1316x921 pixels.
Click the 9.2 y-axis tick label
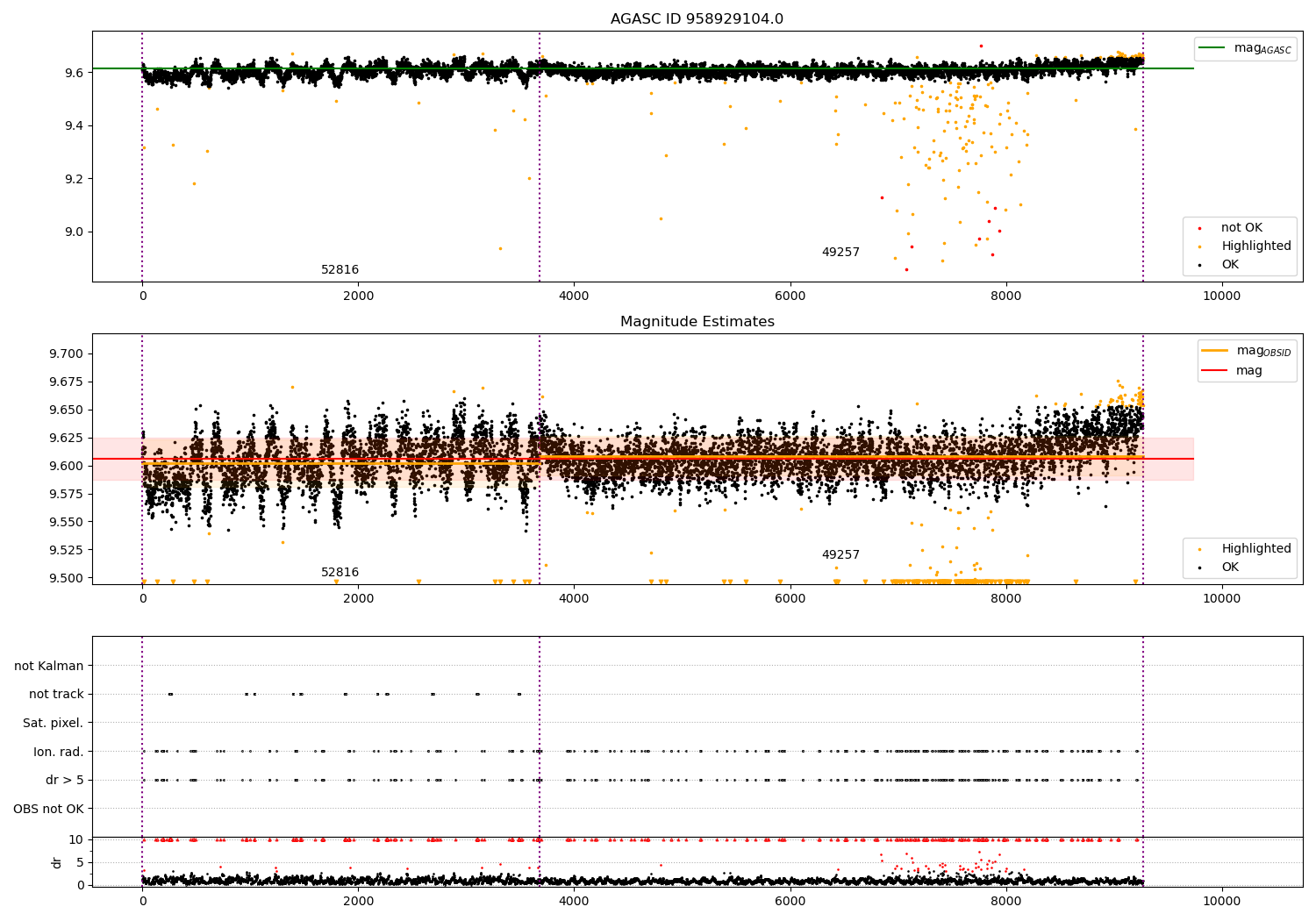point(74,179)
